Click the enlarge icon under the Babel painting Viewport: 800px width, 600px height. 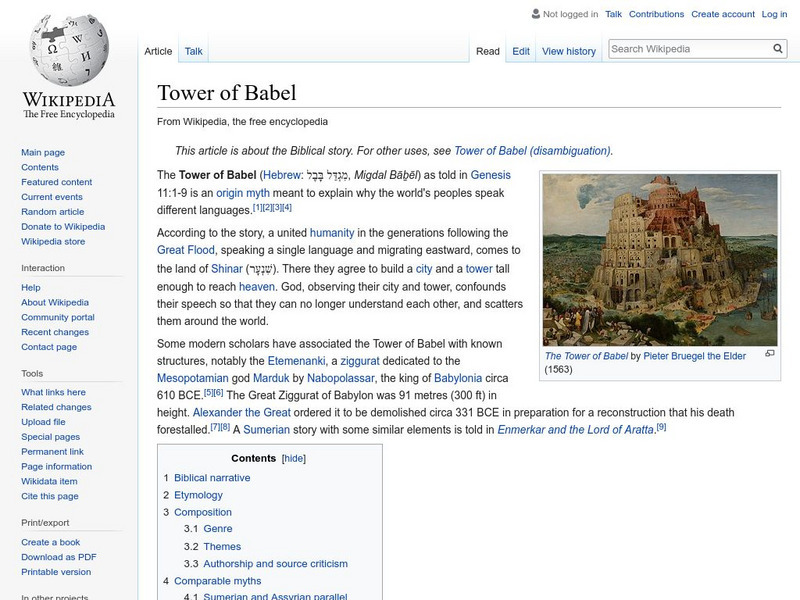(x=770, y=353)
